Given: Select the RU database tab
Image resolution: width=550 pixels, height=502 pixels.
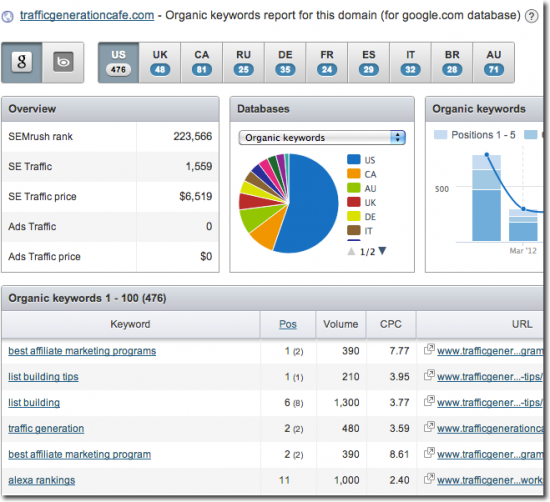Looking at the screenshot, I should [x=243, y=62].
